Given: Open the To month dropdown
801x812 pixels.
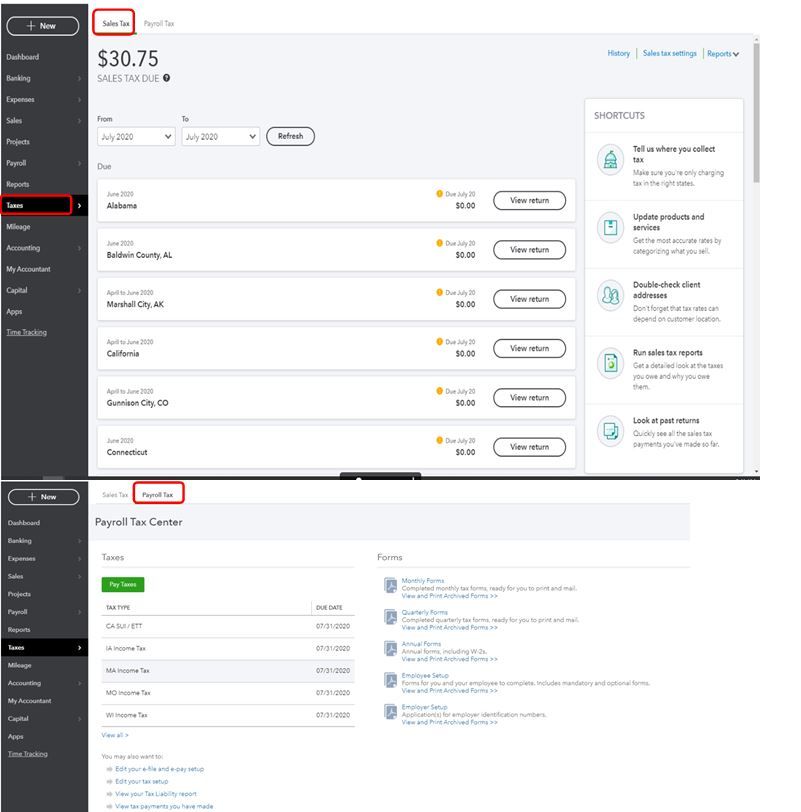Looking at the screenshot, I should point(221,137).
